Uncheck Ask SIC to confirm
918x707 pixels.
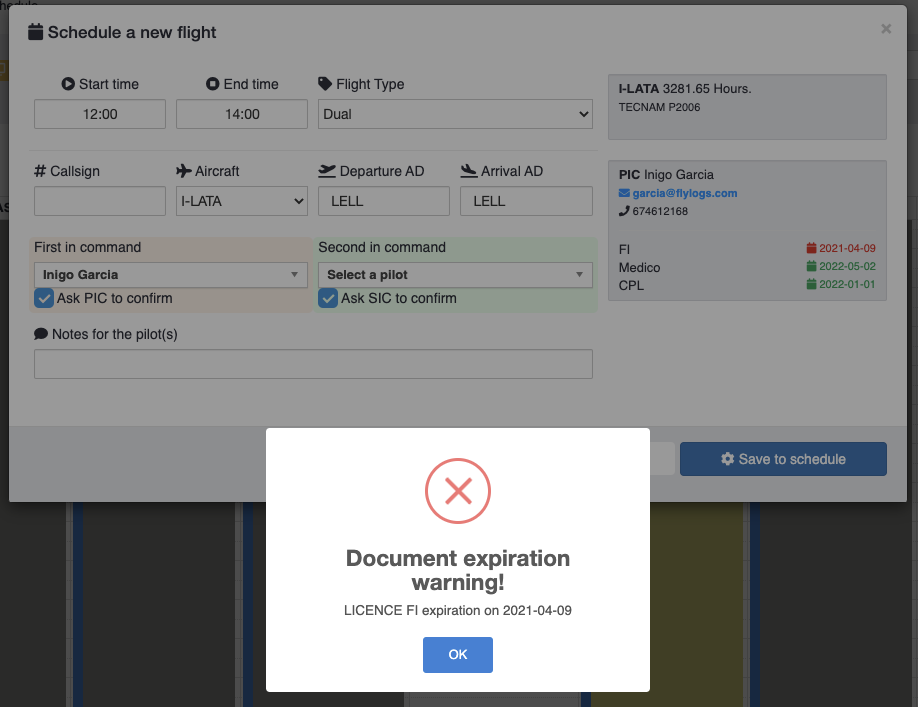328,298
